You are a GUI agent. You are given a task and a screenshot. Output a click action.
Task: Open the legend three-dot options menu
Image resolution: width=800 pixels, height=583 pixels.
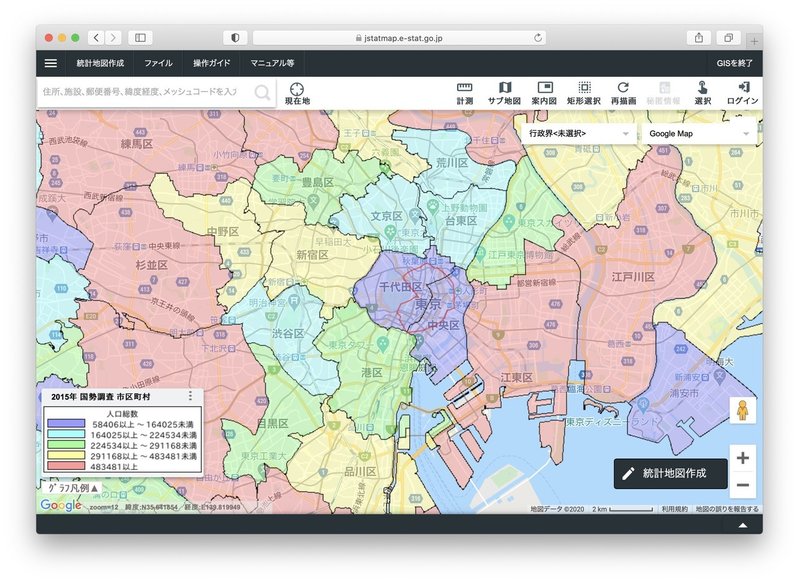190,396
